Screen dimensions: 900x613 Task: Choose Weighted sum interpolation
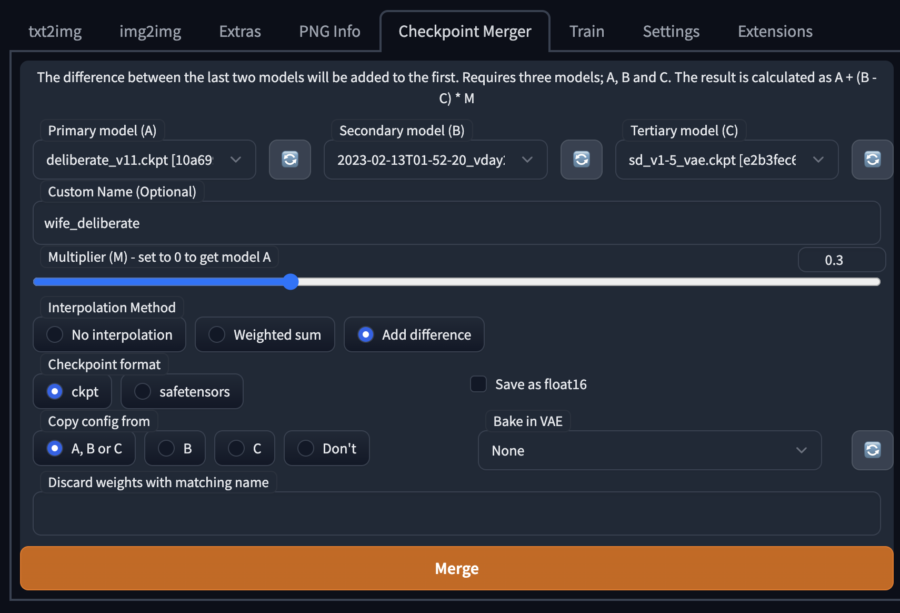click(x=265, y=335)
